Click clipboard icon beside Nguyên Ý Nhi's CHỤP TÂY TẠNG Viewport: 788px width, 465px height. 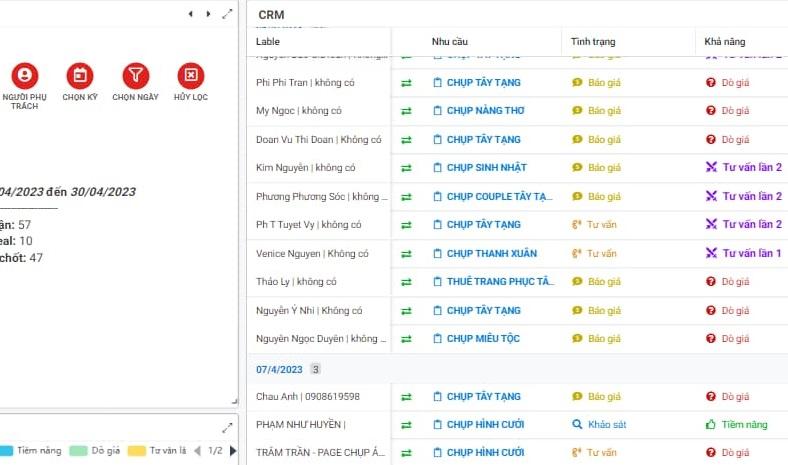tap(438, 311)
